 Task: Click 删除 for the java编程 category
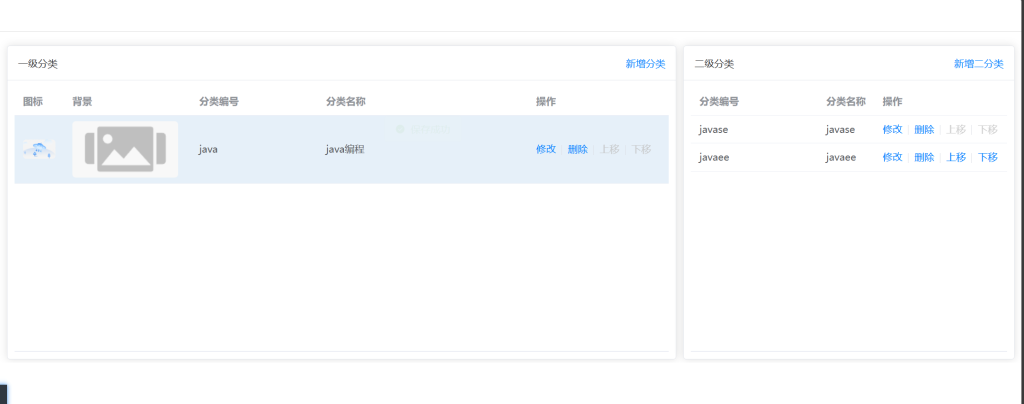578,149
